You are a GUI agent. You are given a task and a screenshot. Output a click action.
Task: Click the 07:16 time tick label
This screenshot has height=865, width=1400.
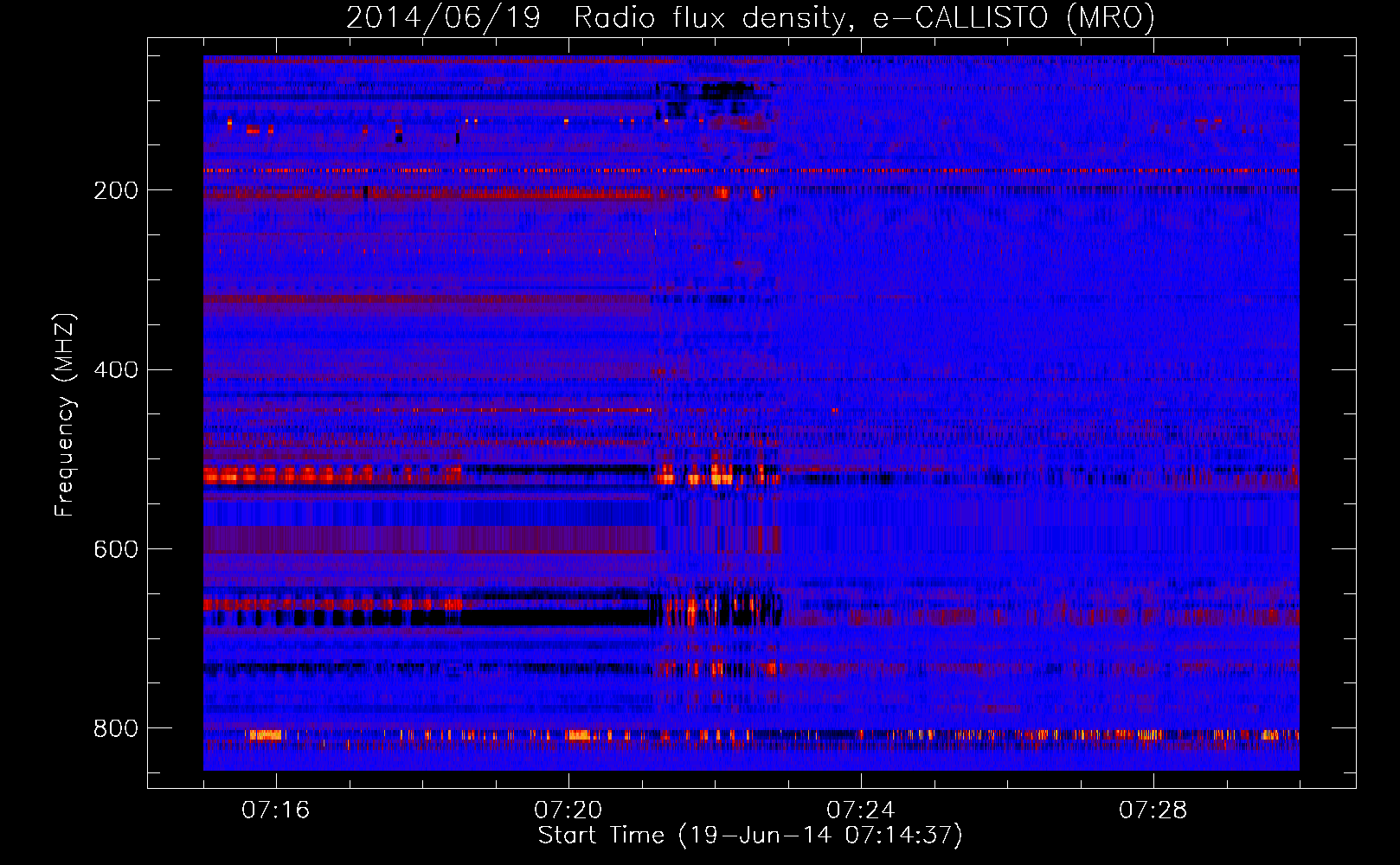pyautogui.click(x=275, y=811)
